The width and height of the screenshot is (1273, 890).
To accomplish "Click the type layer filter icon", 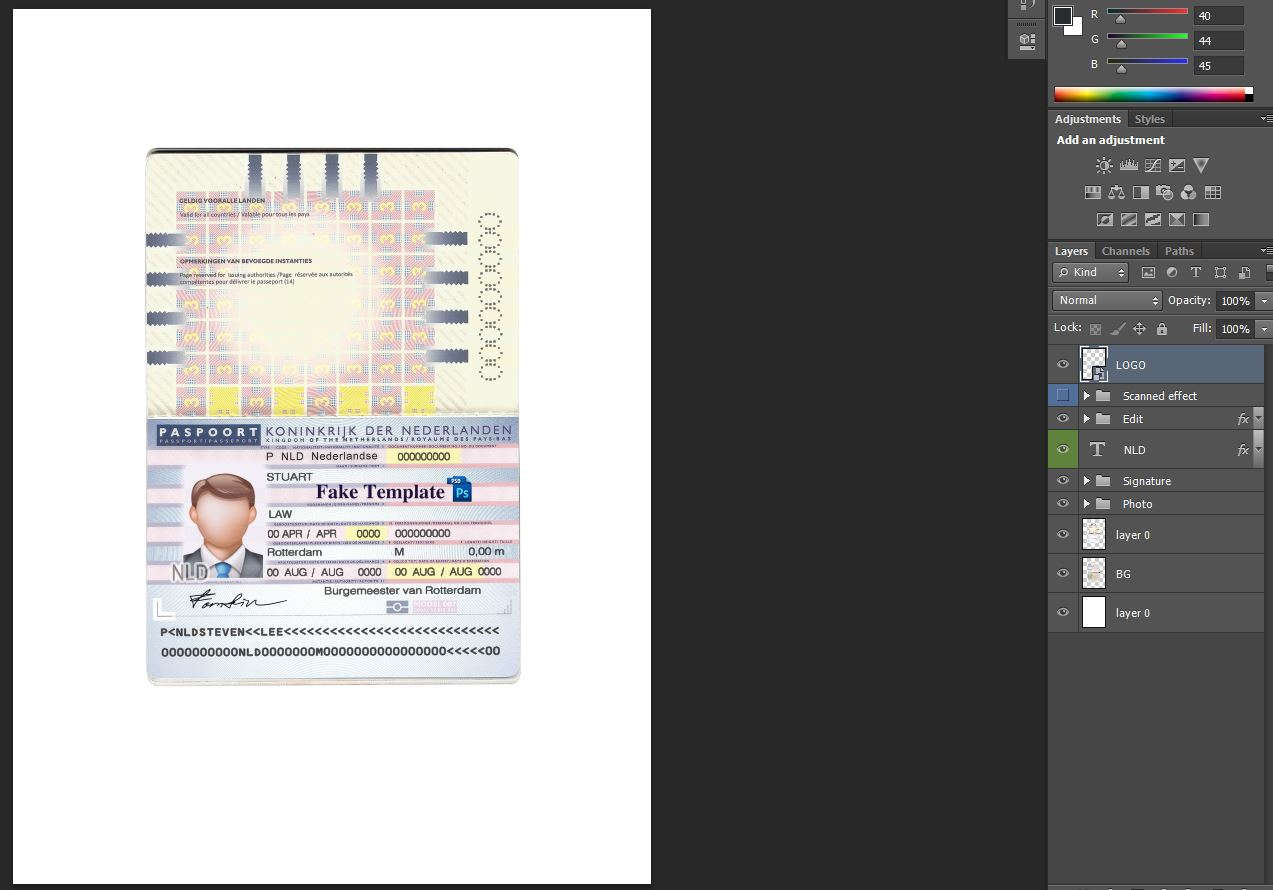I will pyautogui.click(x=1195, y=272).
